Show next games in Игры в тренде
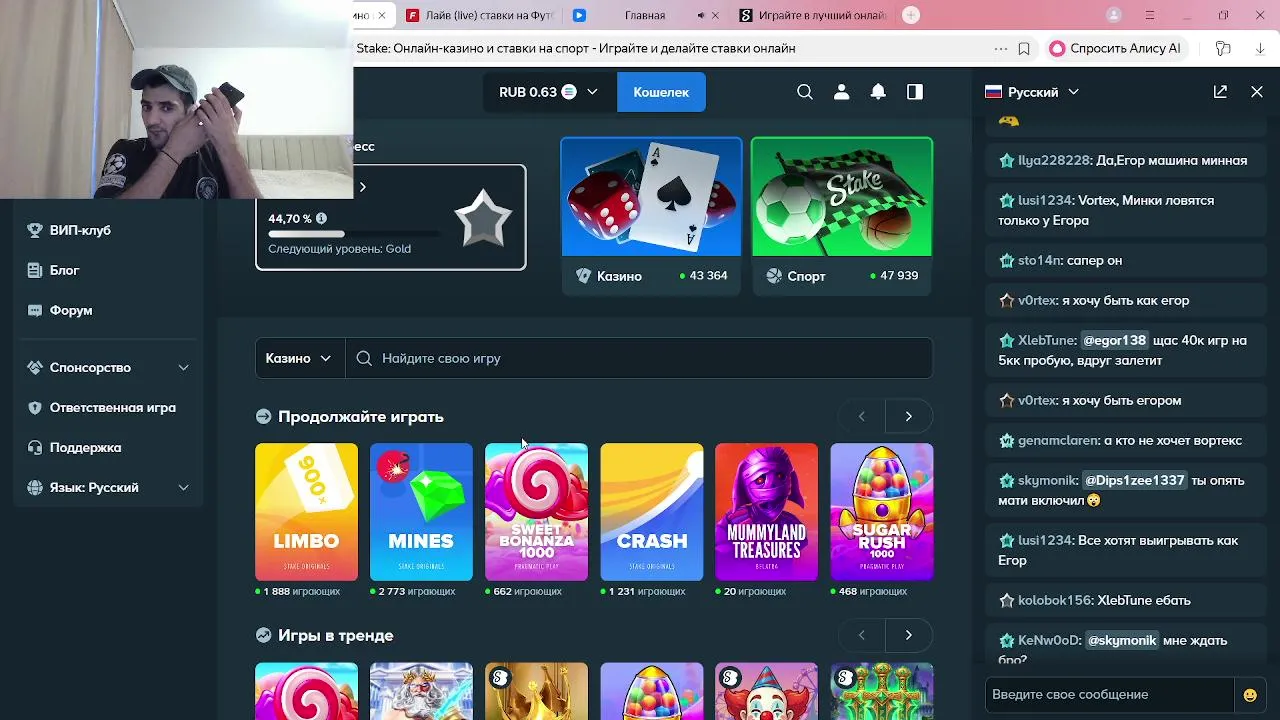Image resolution: width=1280 pixels, height=720 pixels. click(x=908, y=635)
